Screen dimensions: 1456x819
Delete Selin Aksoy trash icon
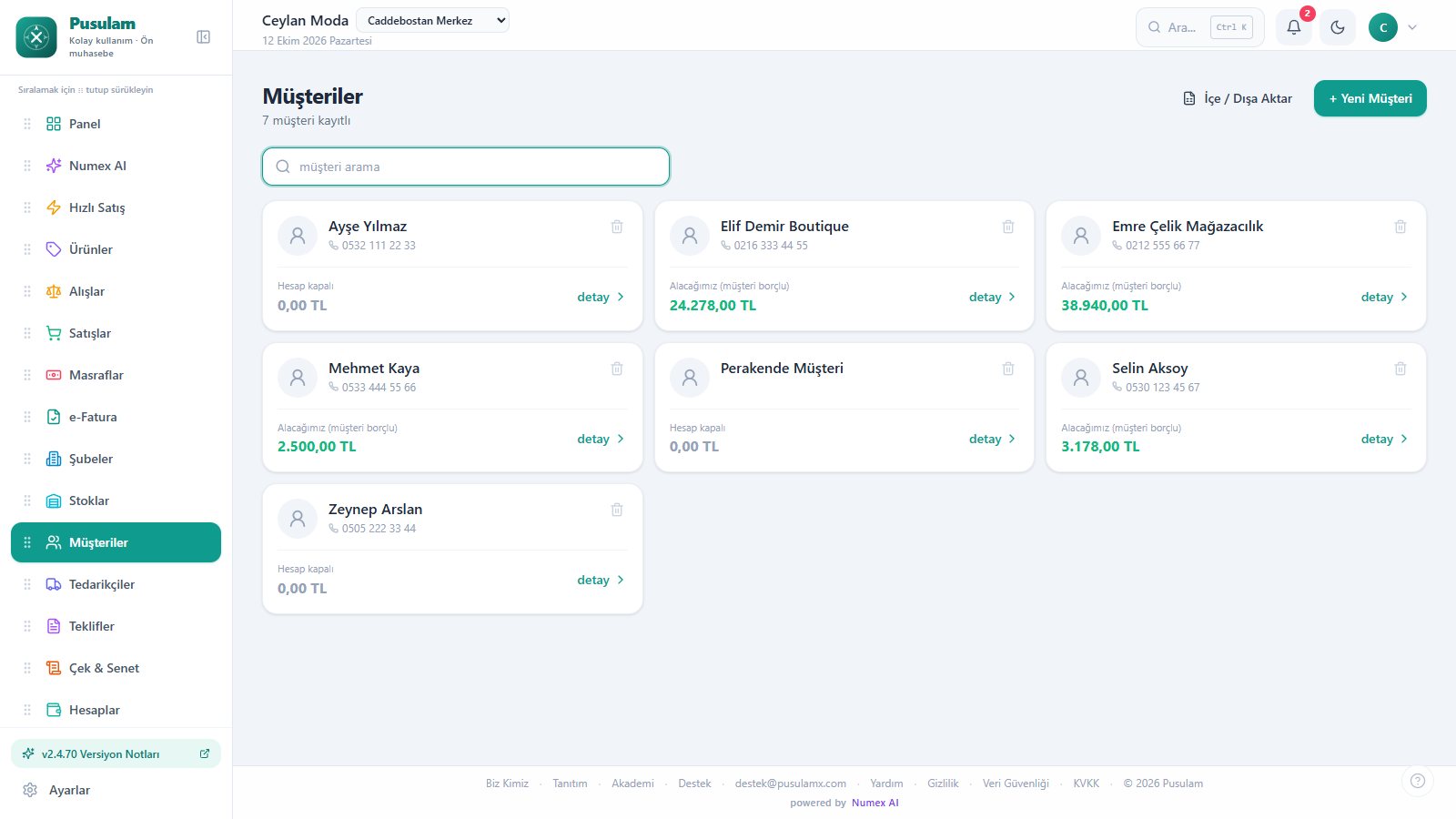pos(1400,369)
